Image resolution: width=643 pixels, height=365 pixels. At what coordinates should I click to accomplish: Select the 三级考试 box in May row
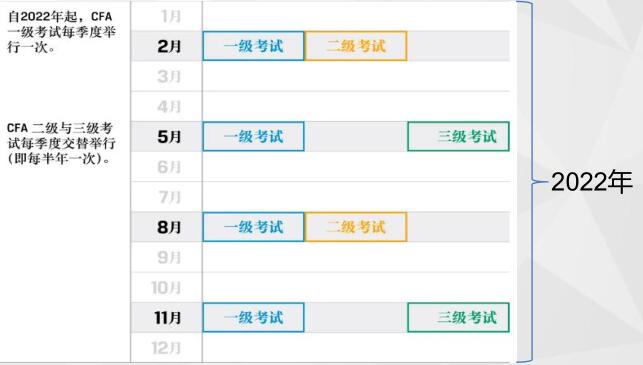458,136
